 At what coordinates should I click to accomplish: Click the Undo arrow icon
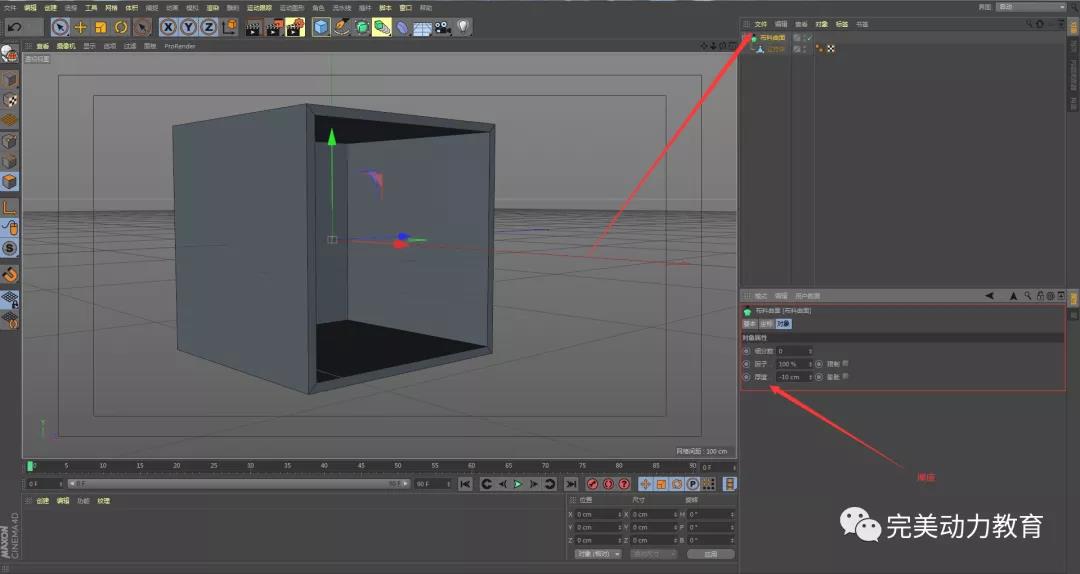point(14,27)
